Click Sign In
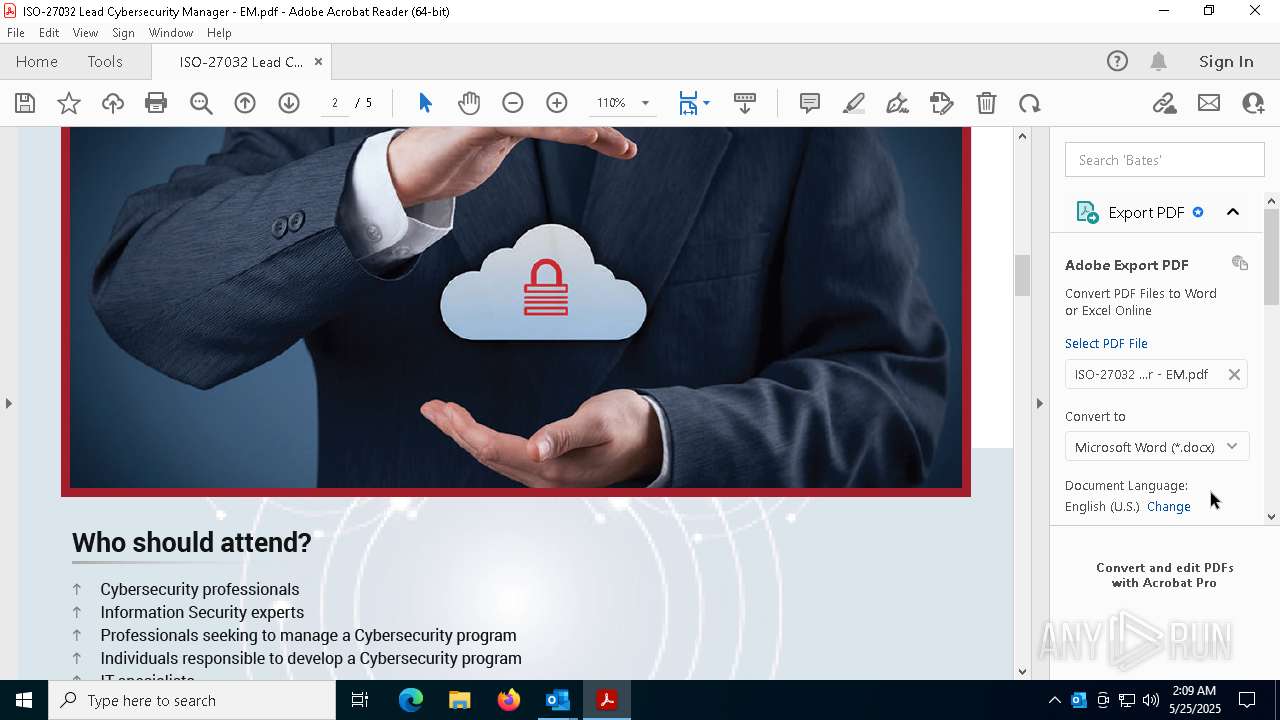The width and height of the screenshot is (1280, 720). click(x=1226, y=61)
